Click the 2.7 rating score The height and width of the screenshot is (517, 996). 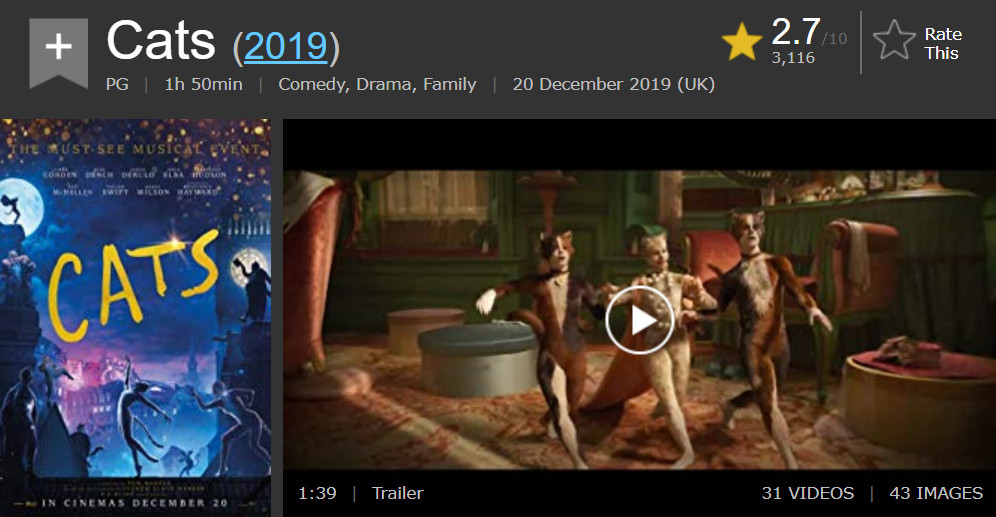tap(796, 31)
